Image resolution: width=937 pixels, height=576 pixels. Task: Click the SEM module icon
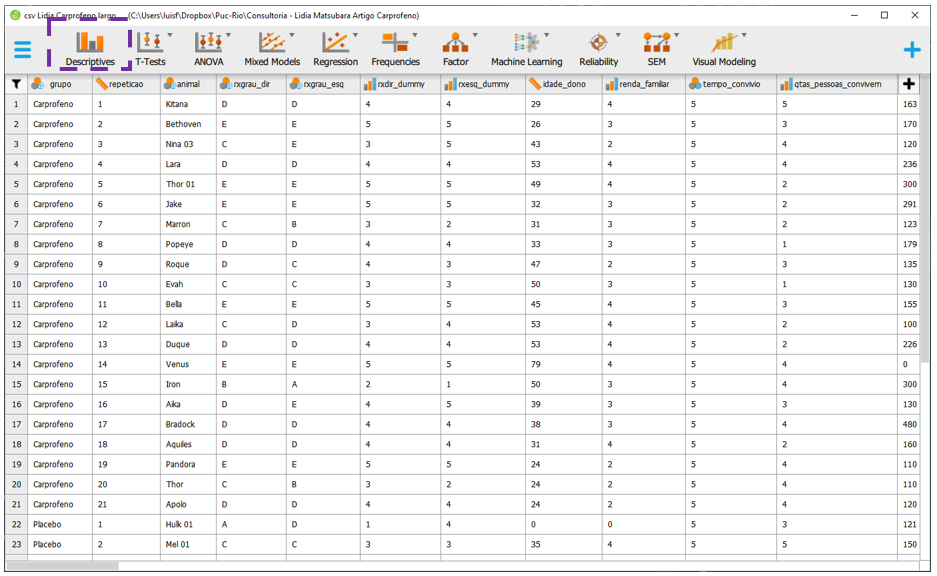tap(656, 48)
